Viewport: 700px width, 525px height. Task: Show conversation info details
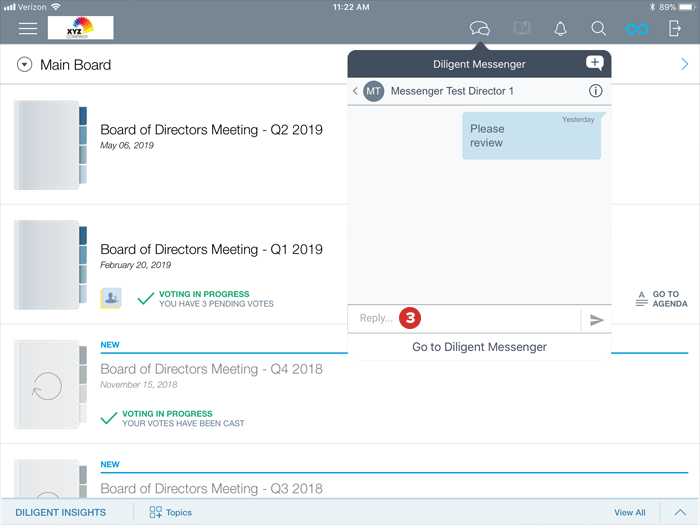click(x=595, y=91)
